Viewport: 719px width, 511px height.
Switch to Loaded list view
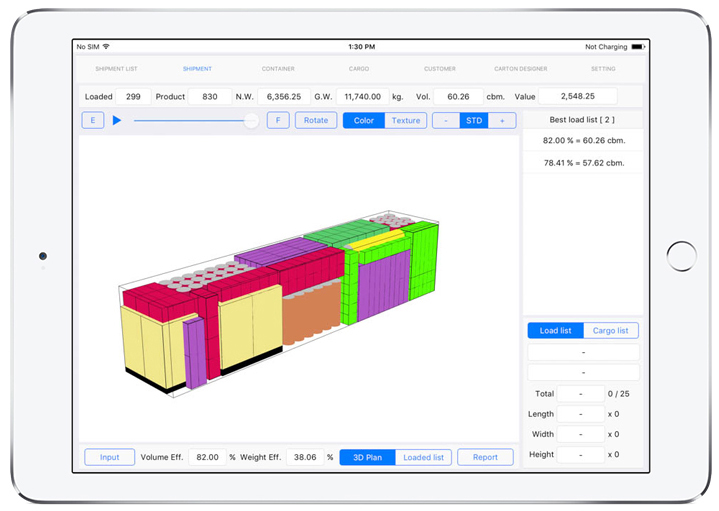423,457
